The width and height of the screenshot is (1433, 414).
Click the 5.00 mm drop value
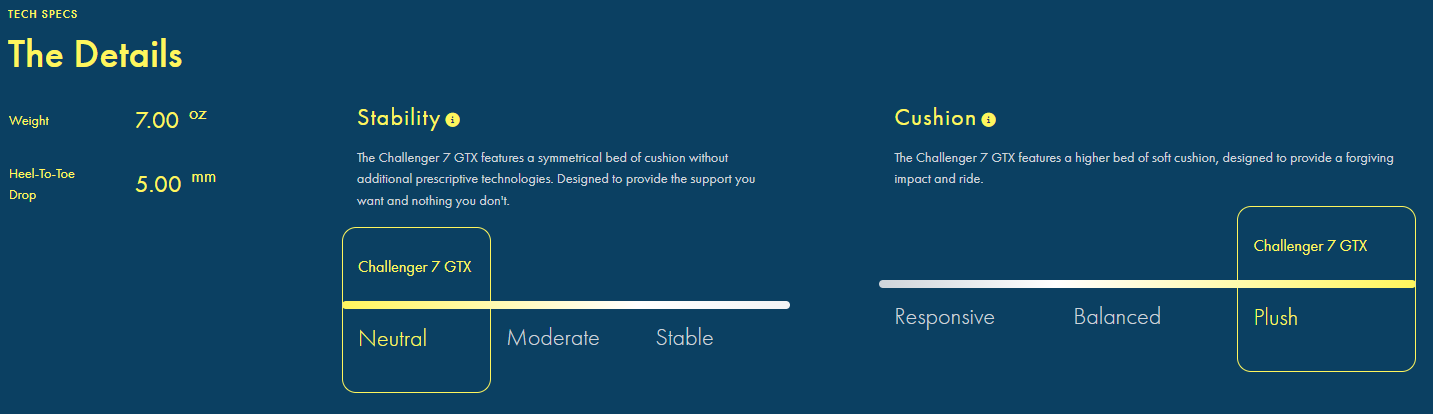[x=175, y=183]
